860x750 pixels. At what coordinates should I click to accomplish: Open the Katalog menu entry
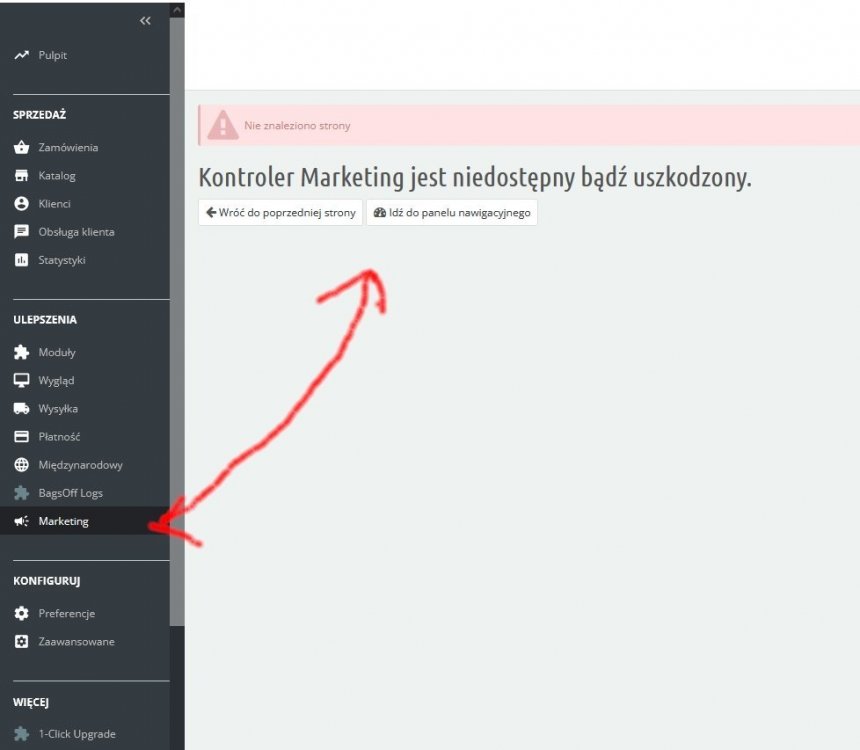coord(57,176)
